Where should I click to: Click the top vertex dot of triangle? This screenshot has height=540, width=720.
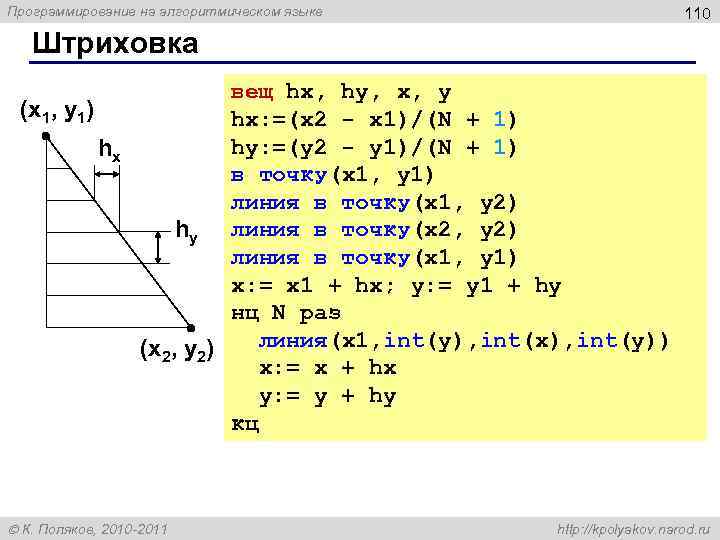pyautogui.click(x=46, y=136)
